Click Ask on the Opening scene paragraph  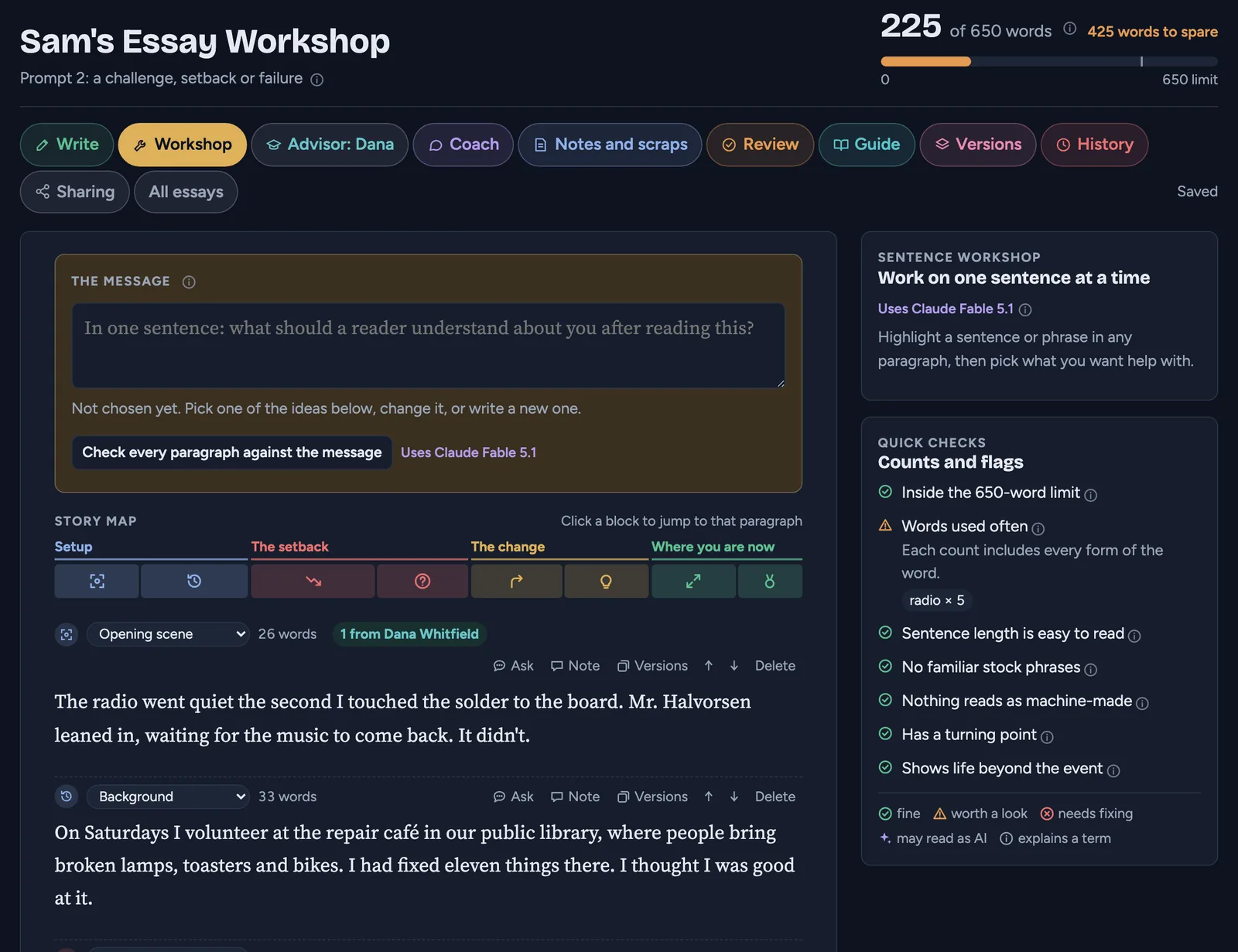pyautogui.click(x=514, y=666)
